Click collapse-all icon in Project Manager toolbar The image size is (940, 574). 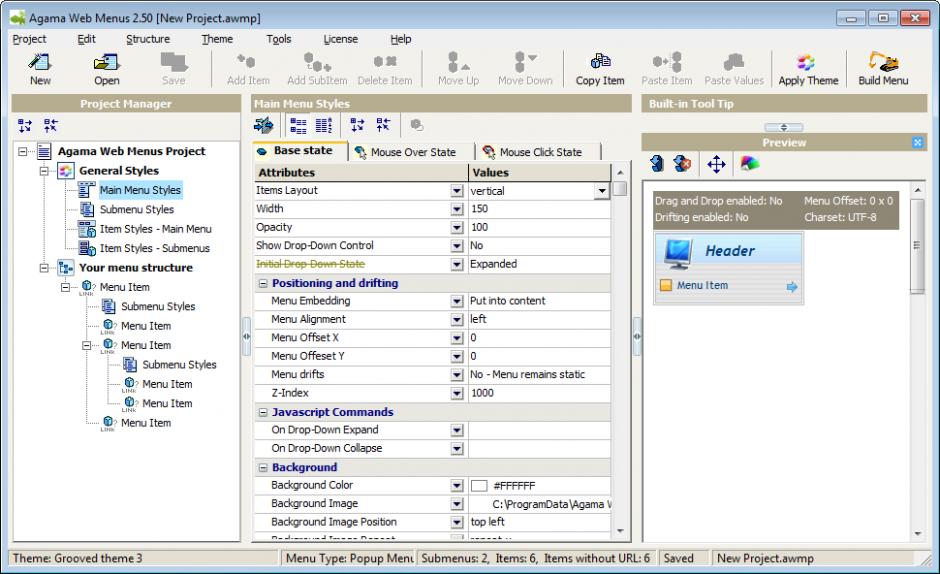(50, 125)
